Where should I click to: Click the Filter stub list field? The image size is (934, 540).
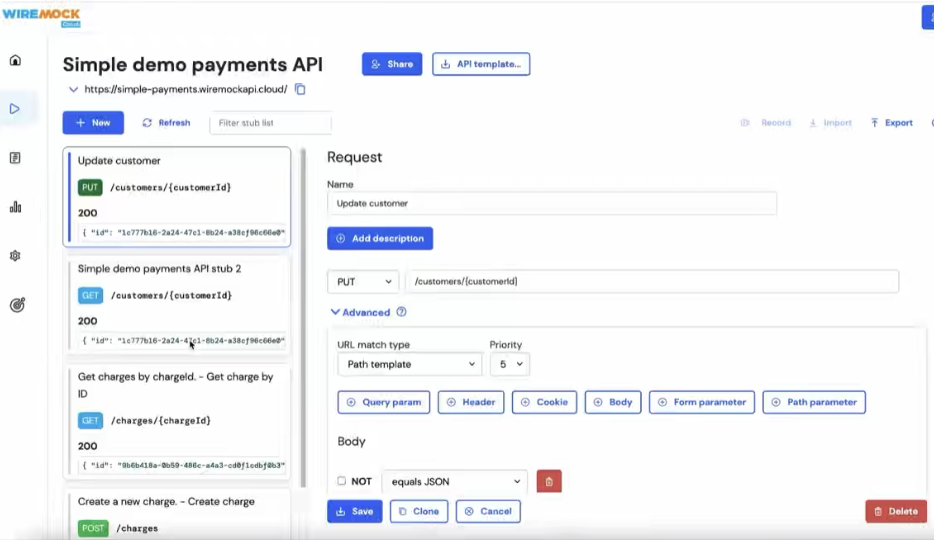(x=270, y=123)
